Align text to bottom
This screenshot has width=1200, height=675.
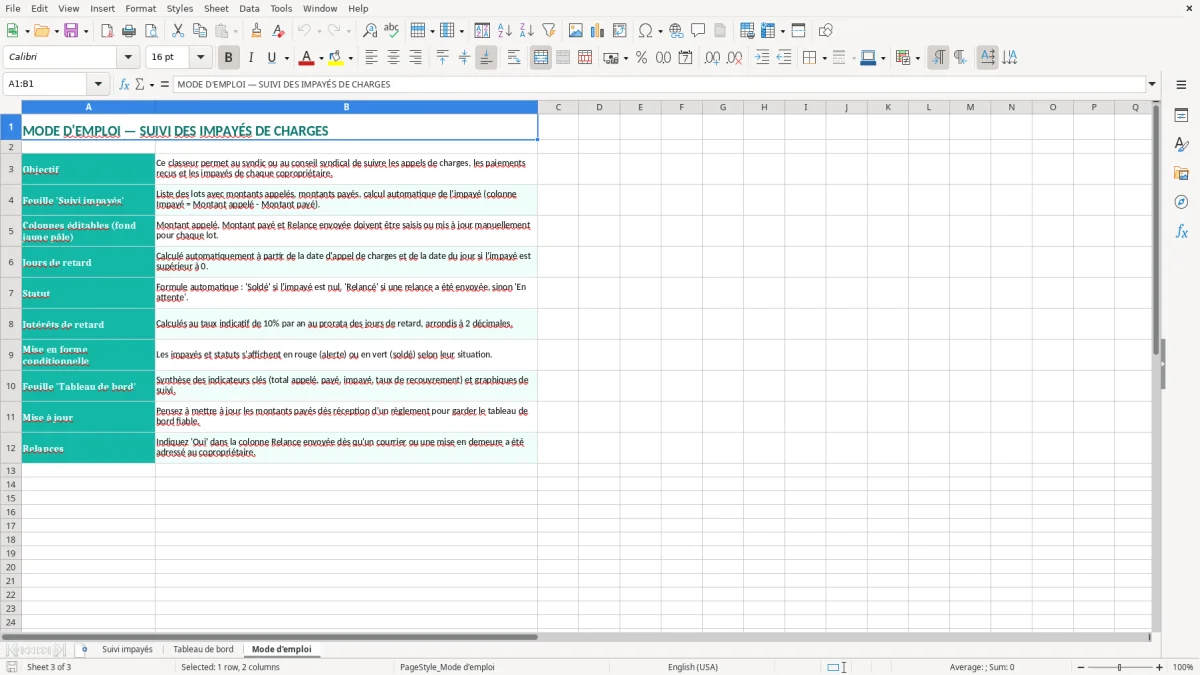coord(486,58)
